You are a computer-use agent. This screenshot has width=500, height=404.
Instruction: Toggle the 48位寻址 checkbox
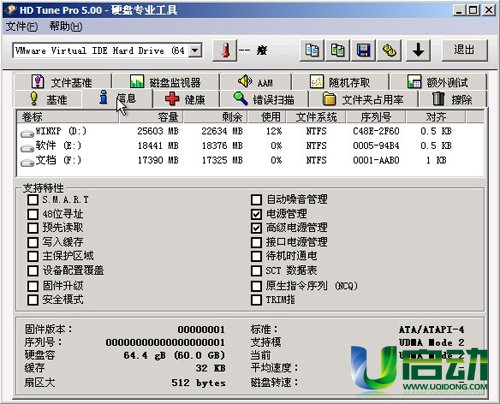[x=33, y=214]
